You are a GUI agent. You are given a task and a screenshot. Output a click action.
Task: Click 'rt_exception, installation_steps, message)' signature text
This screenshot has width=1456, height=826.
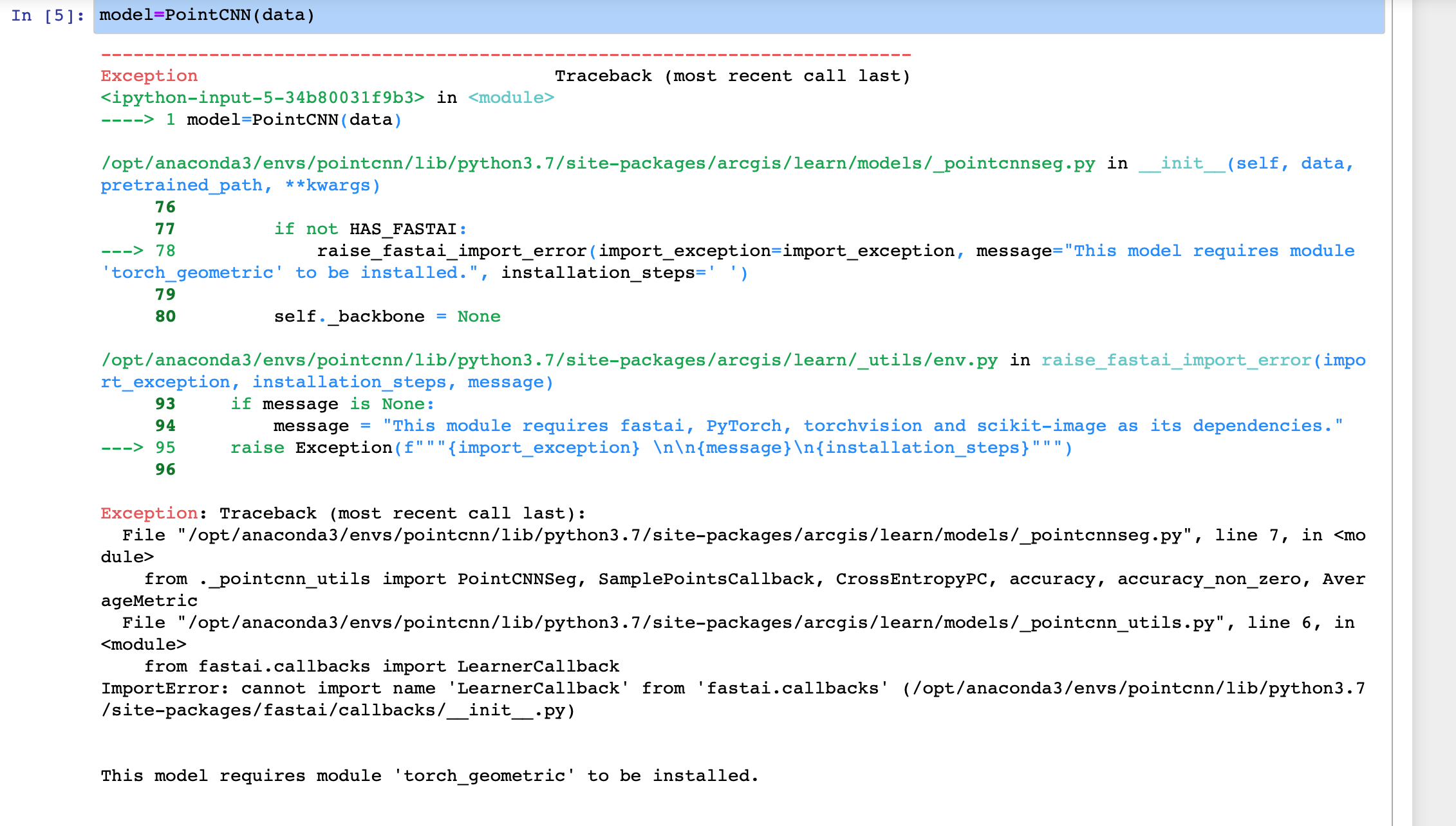(x=327, y=382)
